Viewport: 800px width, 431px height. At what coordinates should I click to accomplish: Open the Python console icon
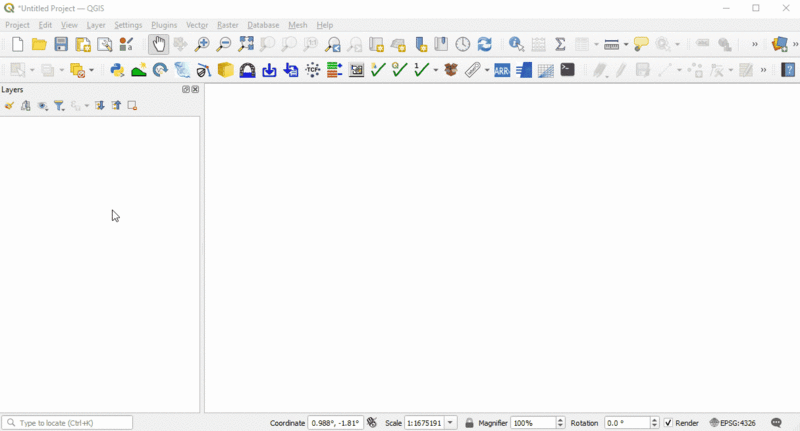click(117, 70)
